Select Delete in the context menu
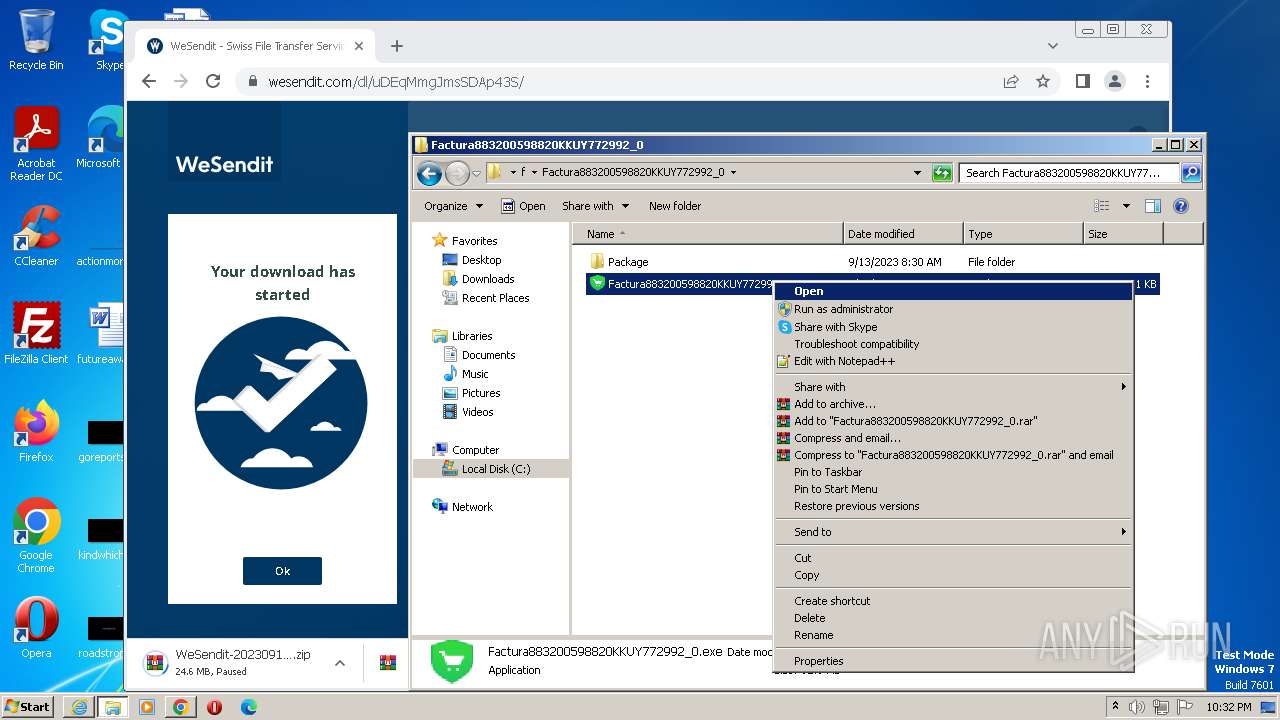1280x720 pixels. [953, 618]
